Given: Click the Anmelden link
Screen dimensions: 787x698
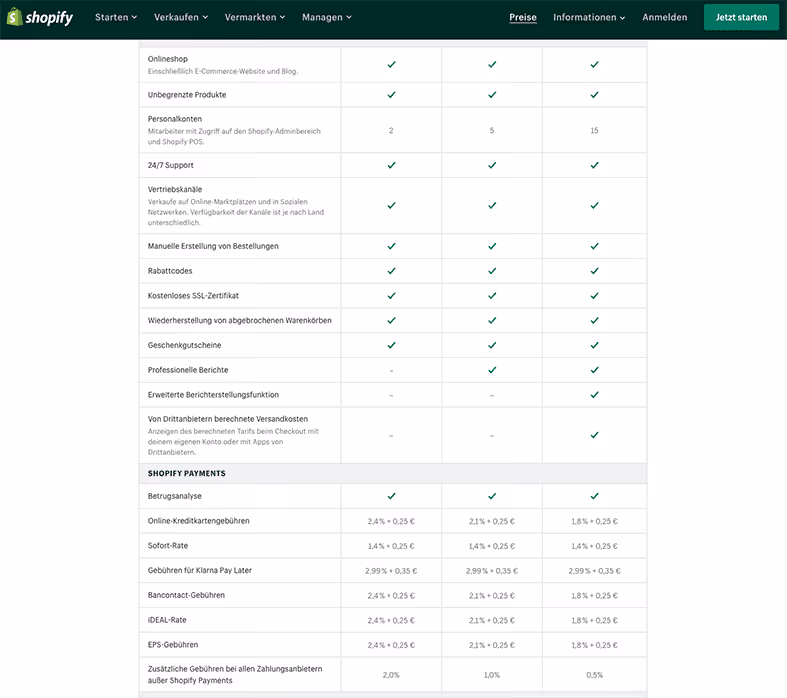Looking at the screenshot, I should tap(665, 17).
